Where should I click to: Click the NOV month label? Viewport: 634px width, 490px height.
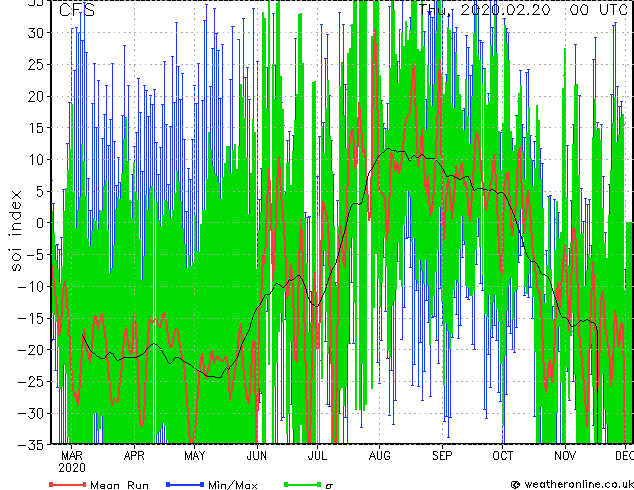[565, 456]
